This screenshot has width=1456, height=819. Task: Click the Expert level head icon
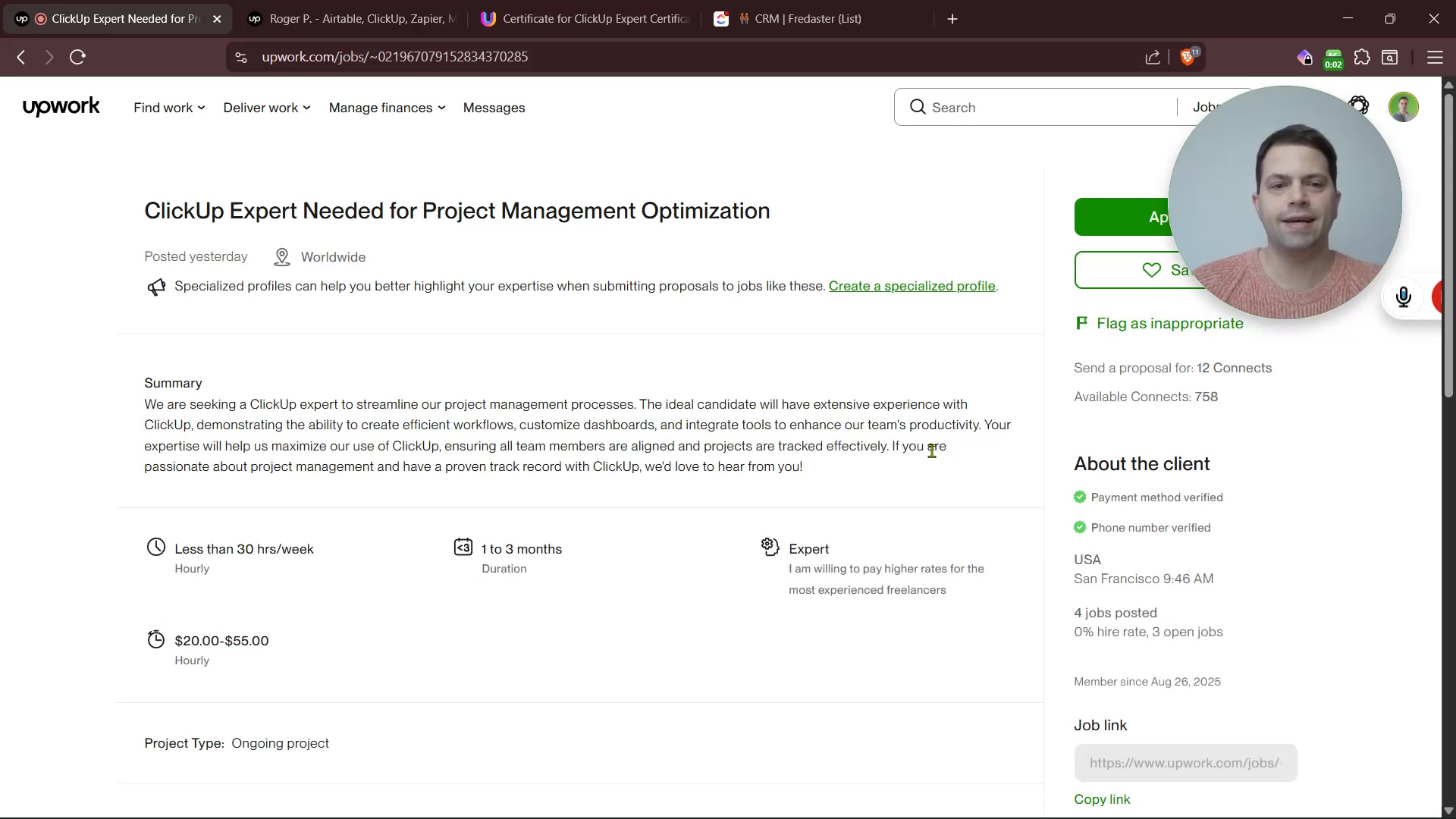[770, 547]
